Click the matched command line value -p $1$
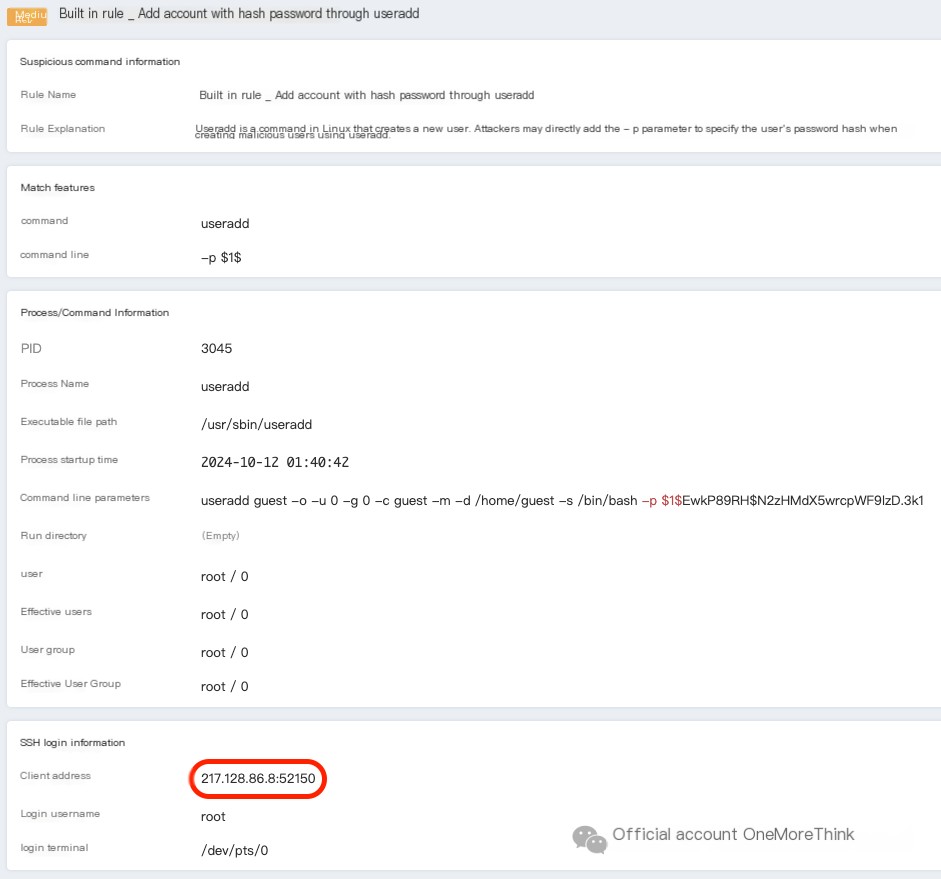This screenshot has width=941, height=879. (221, 257)
